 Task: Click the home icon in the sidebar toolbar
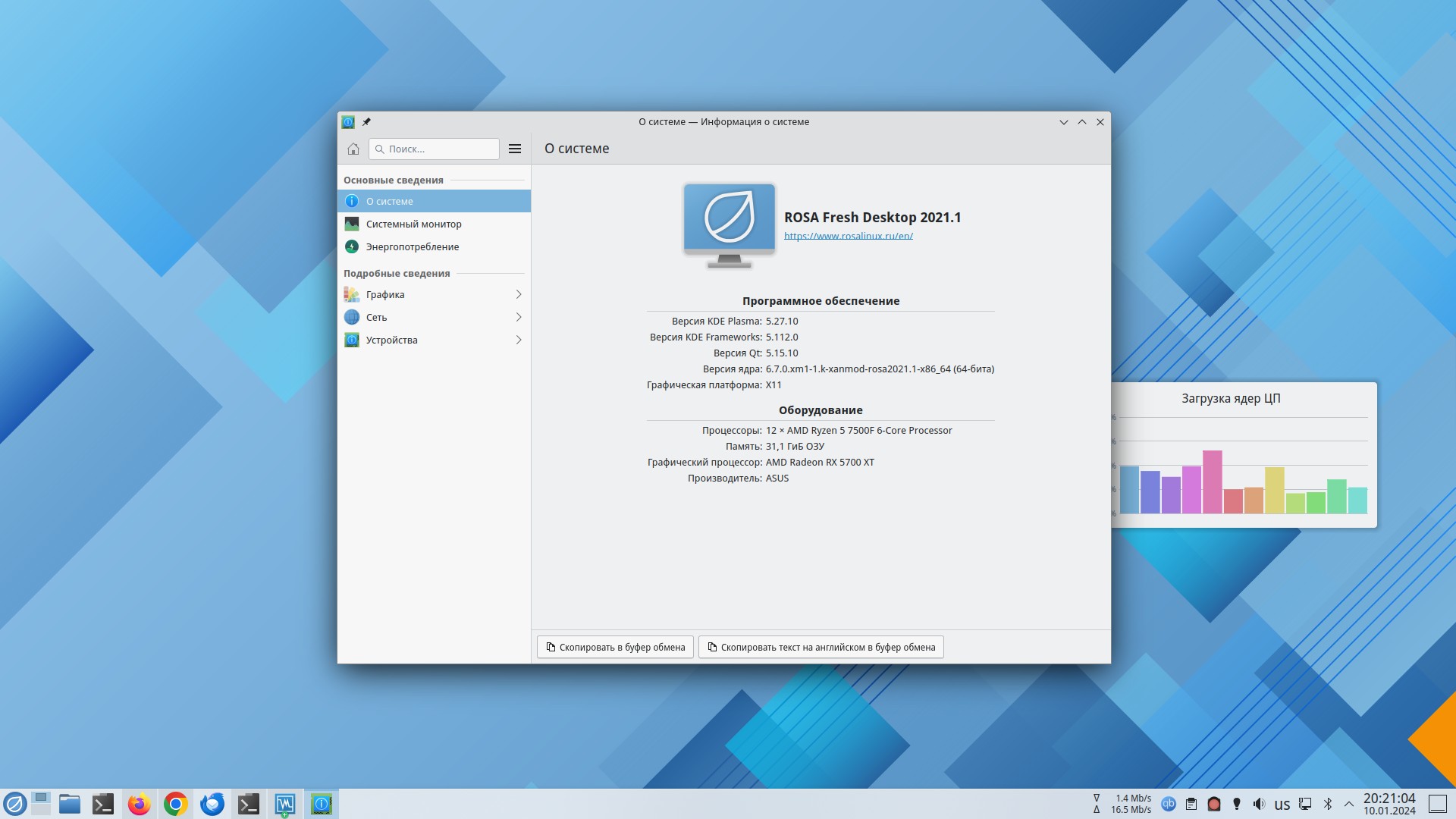point(353,149)
